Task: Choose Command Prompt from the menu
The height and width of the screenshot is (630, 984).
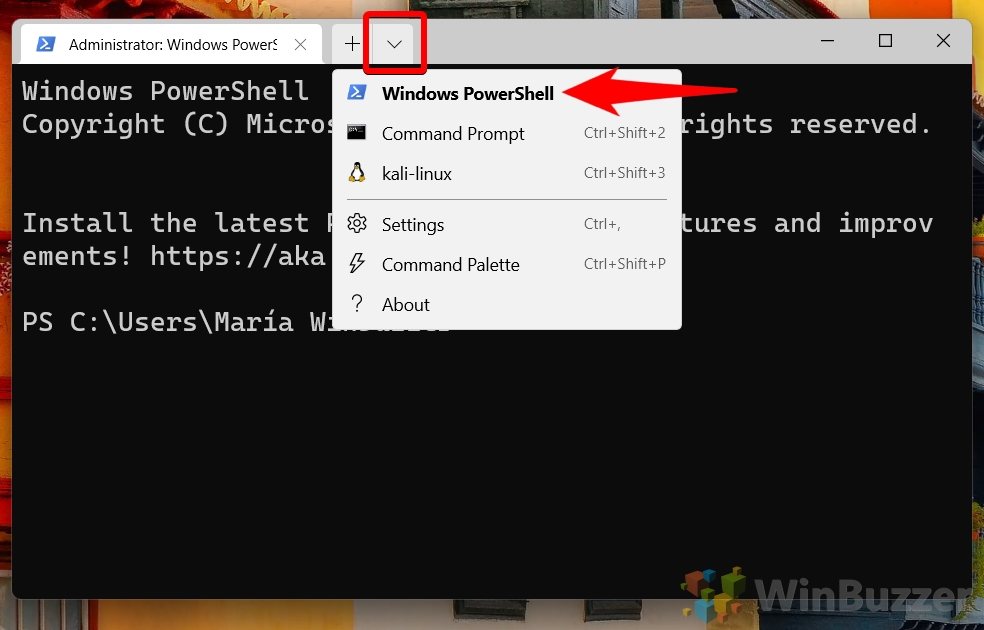Action: tap(506, 134)
